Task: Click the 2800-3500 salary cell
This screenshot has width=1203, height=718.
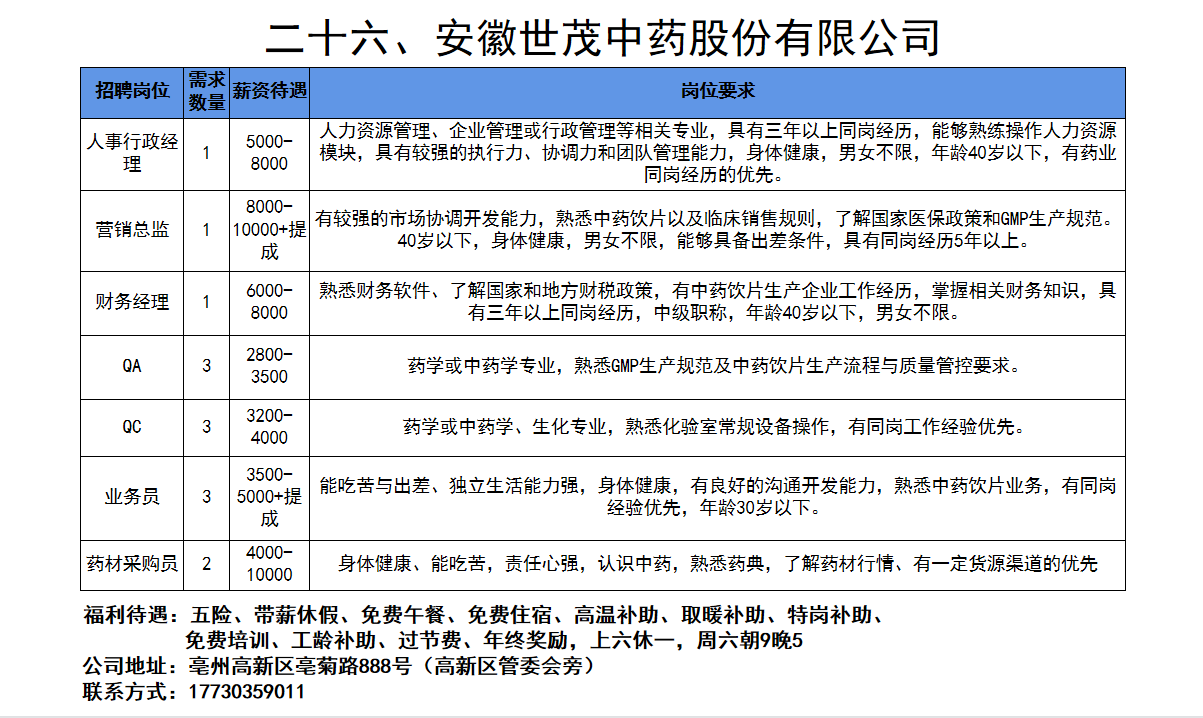Action: (269, 366)
